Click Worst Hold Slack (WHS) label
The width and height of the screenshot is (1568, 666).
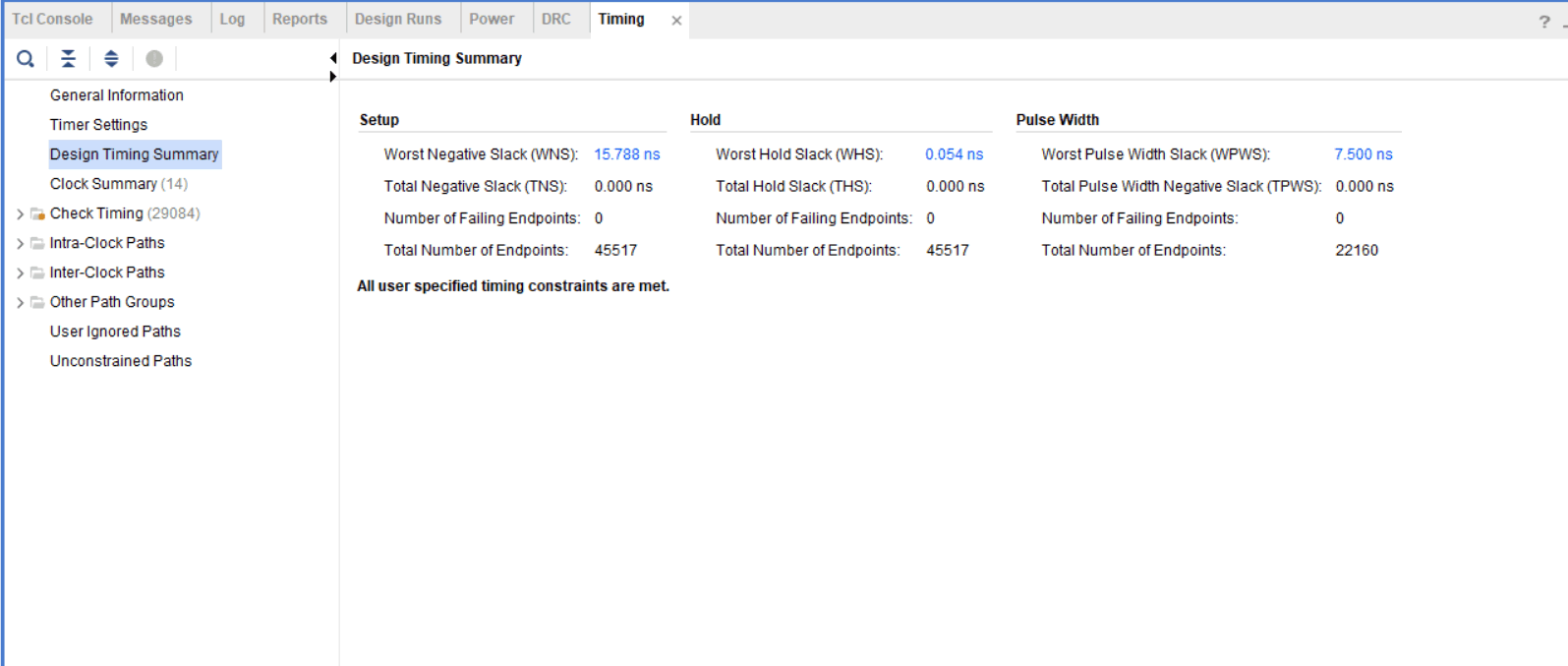click(x=799, y=154)
